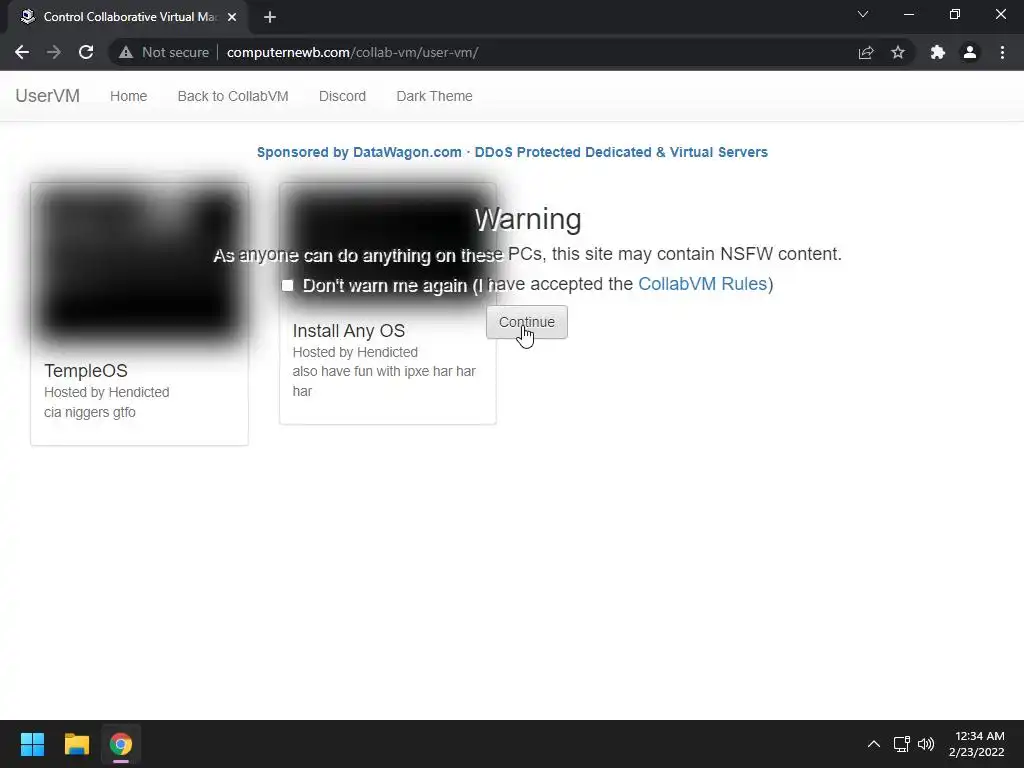Image resolution: width=1024 pixels, height=768 pixels.
Task: Click the Not secure warning icon
Action: pos(126,52)
